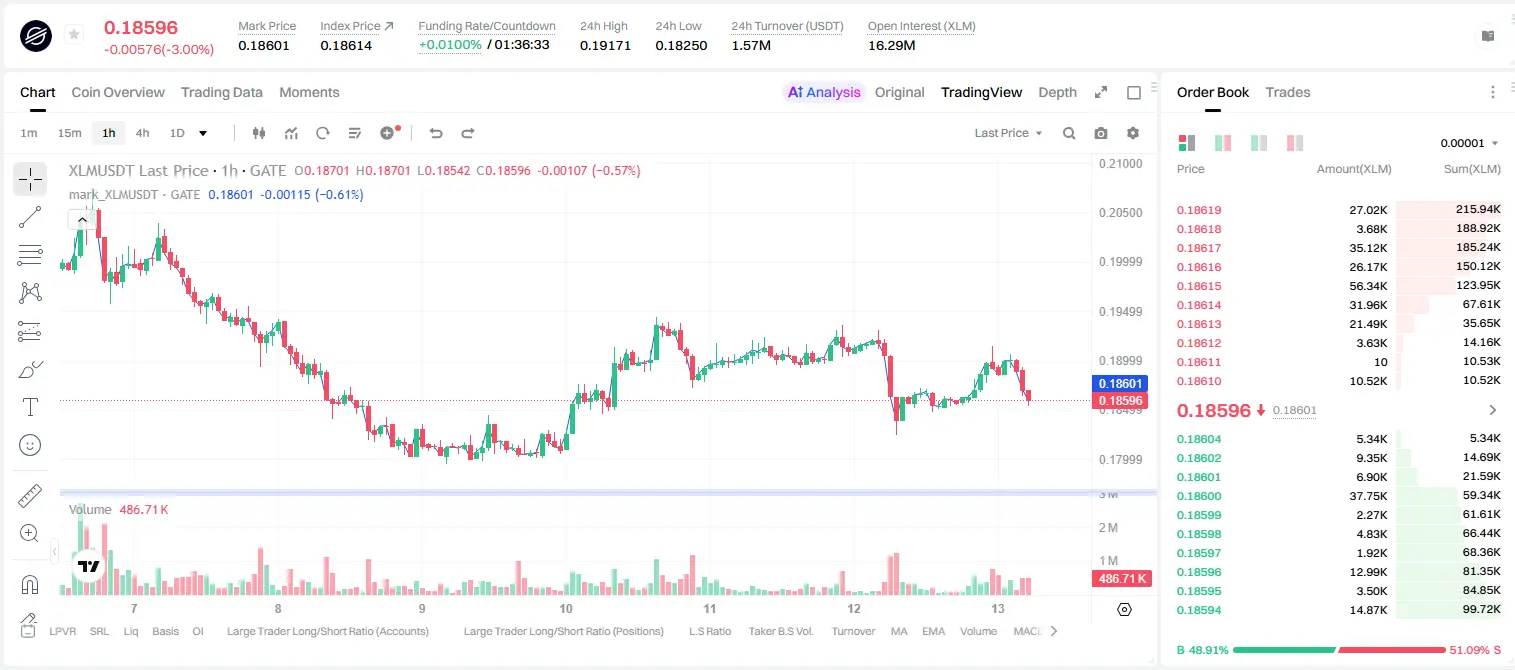Toggle the magnet snap mode

click(30, 584)
